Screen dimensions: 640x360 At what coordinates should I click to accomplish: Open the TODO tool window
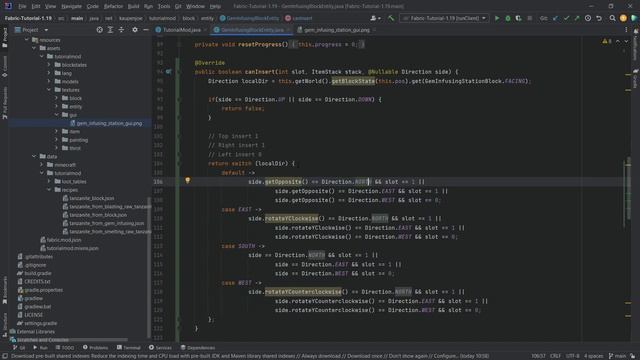click(64, 348)
